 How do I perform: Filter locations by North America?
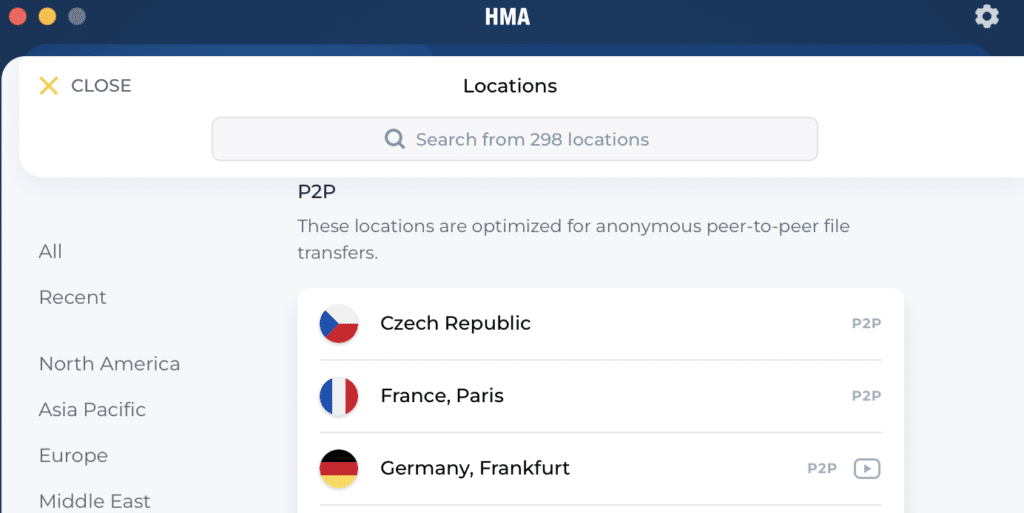tap(110, 364)
